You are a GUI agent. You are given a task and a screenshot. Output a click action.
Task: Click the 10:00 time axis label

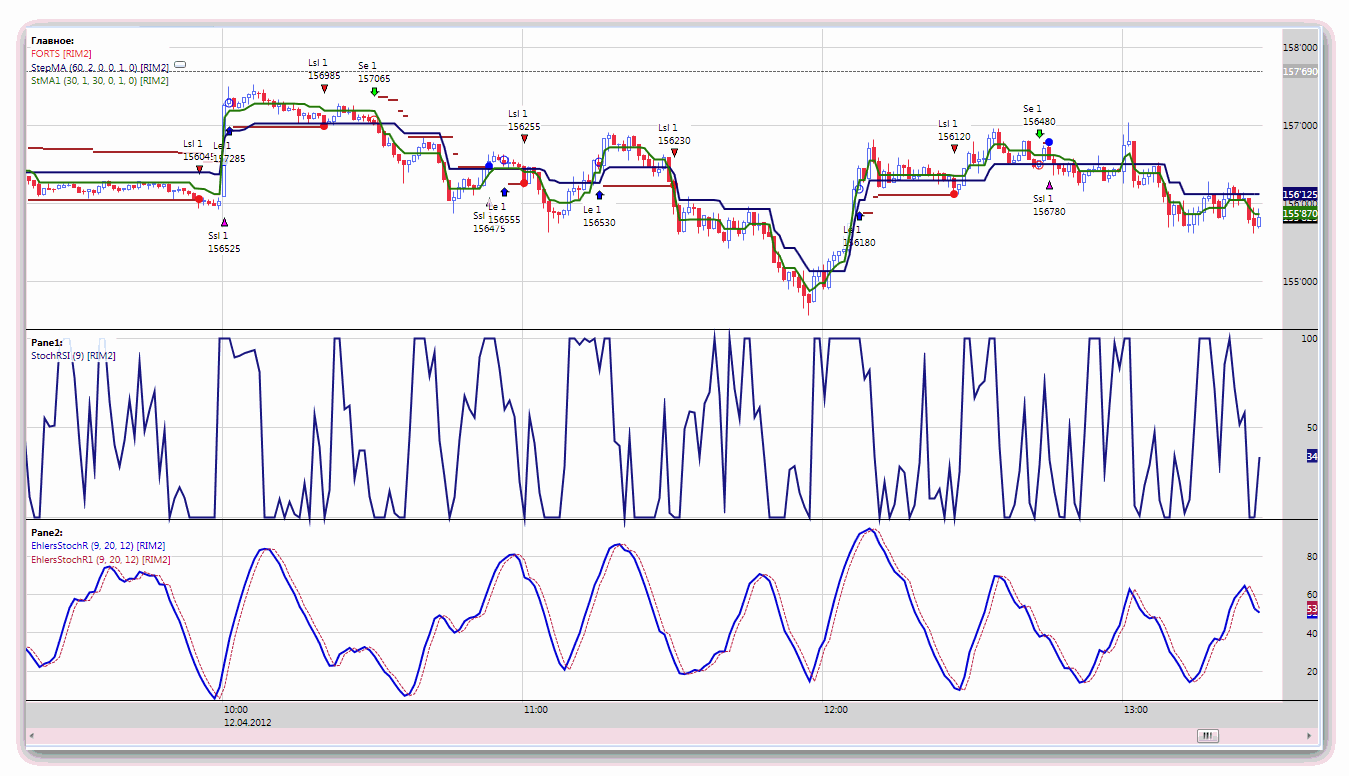236,710
